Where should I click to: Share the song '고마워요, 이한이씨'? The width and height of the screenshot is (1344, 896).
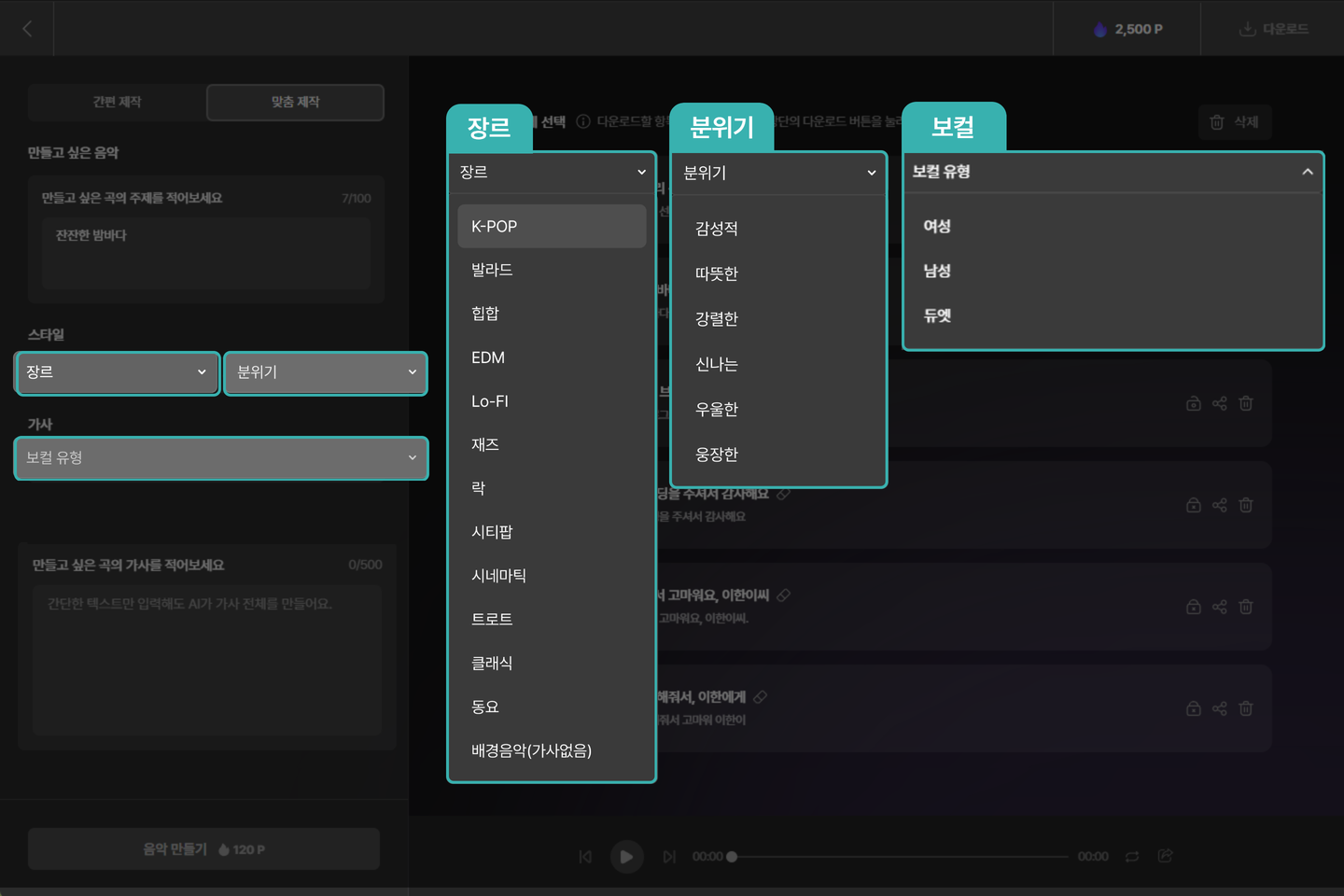(1220, 607)
